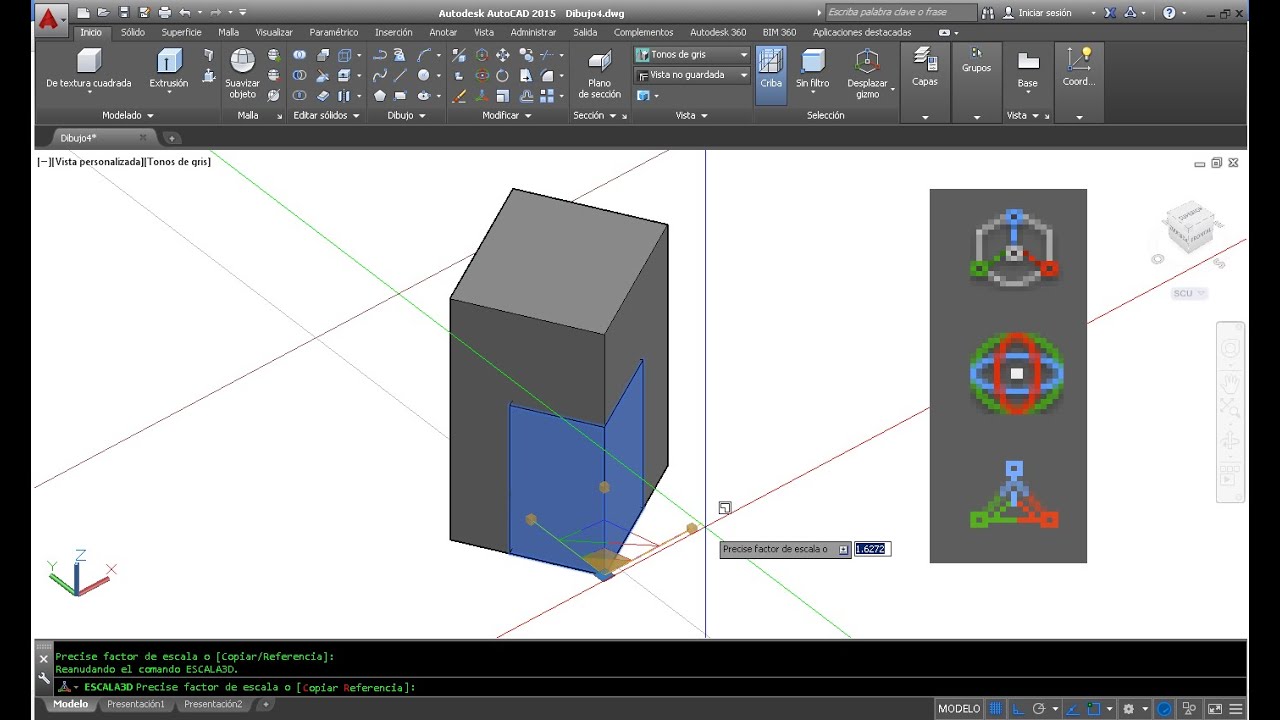1280x720 pixels.
Task: Click the binoculars search icon
Action: (x=988, y=13)
